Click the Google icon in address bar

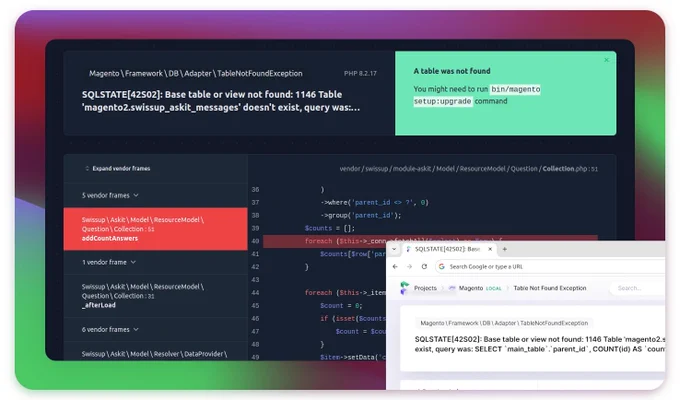[442, 266]
